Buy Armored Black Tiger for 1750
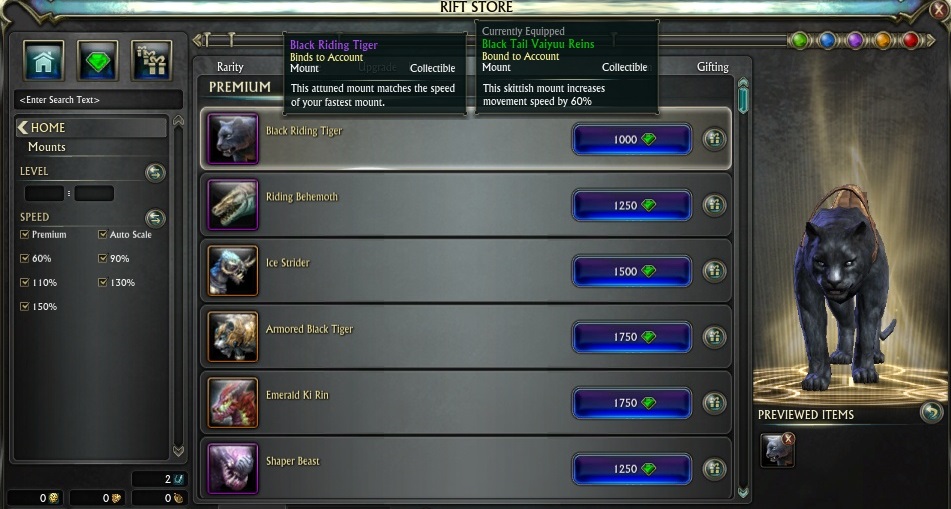Screen dimensions: 951x509 [632, 337]
